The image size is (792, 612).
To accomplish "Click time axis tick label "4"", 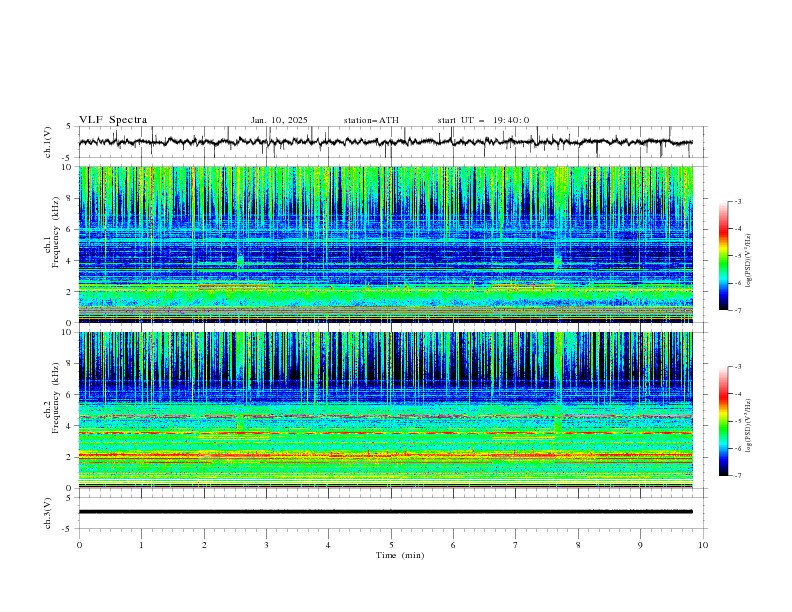I will (328, 545).
